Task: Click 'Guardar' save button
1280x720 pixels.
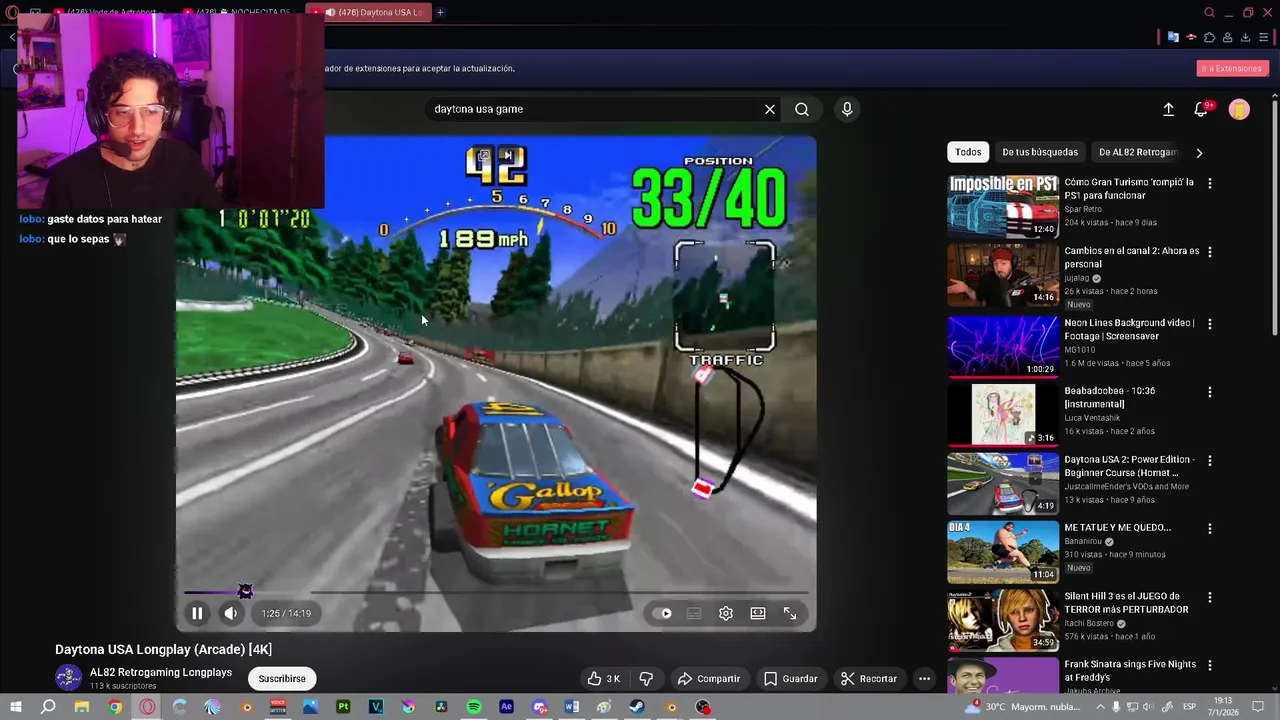Action: click(x=790, y=678)
